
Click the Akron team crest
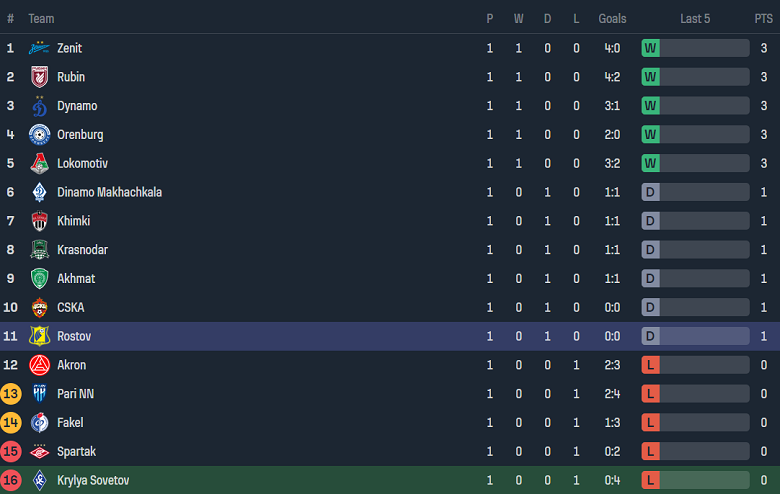[x=40, y=366]
